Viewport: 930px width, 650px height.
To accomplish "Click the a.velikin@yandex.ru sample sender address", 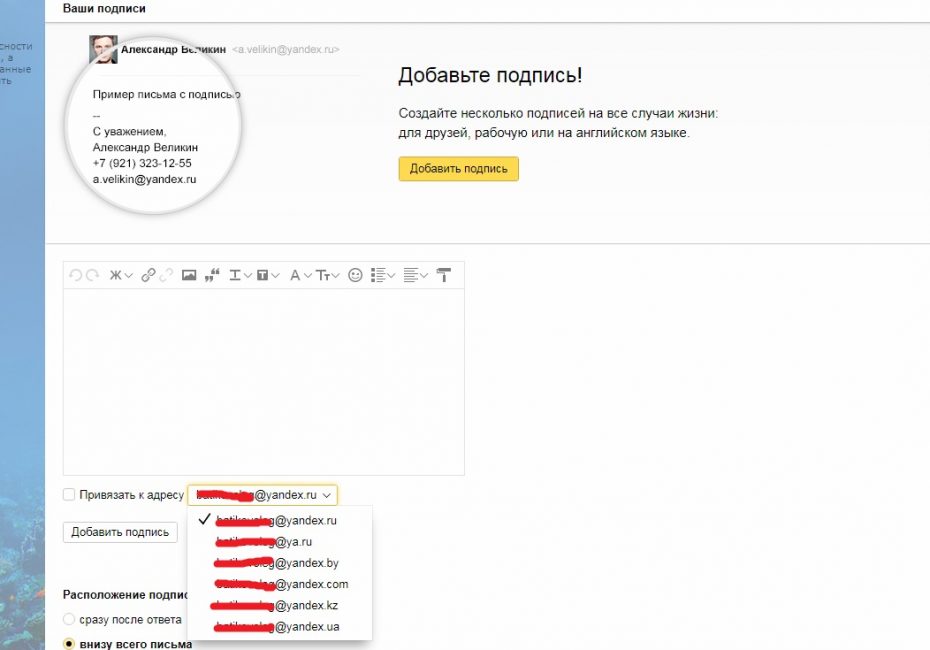I will [x=286, y=50].
